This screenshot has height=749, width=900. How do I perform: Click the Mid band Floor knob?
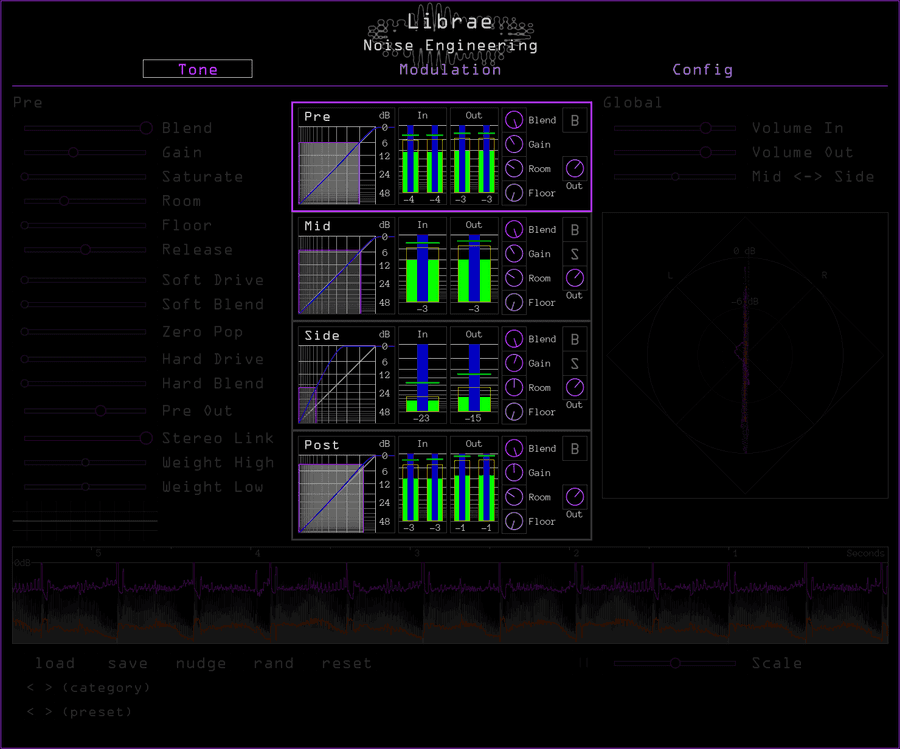pos(514,302)
